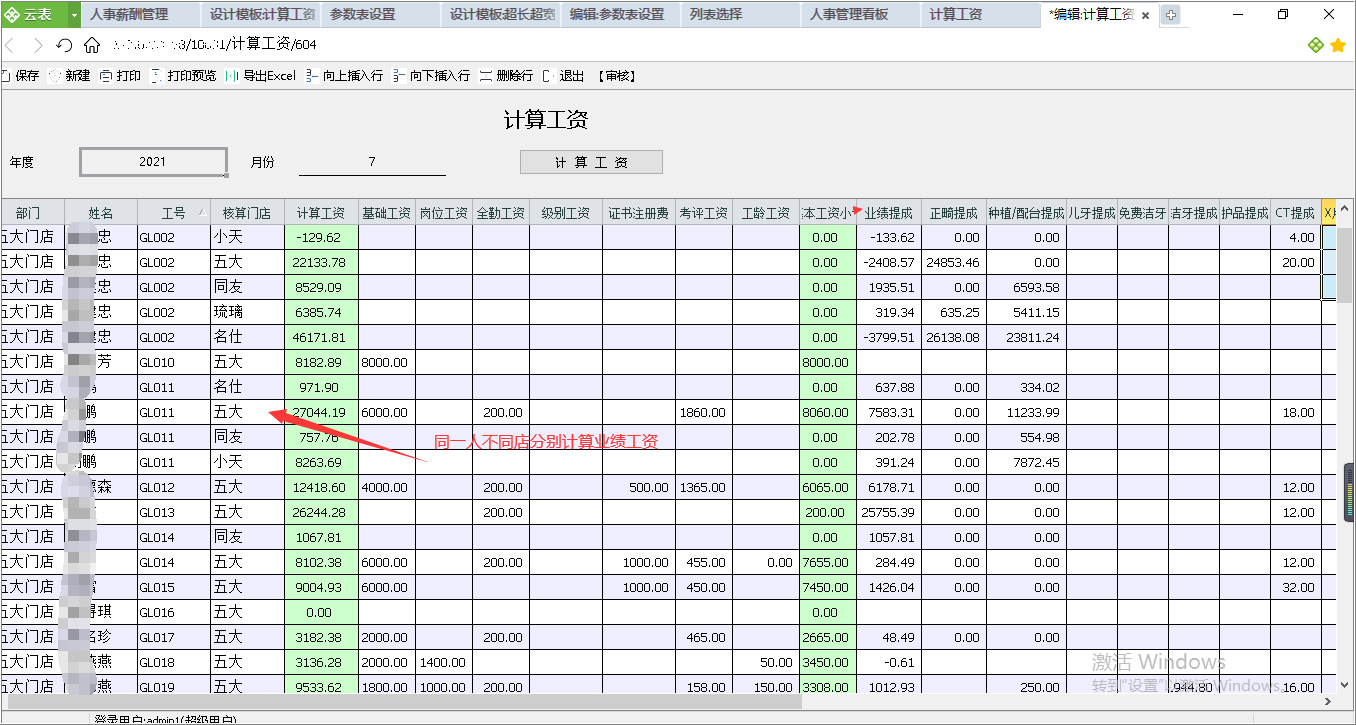Switch to 编辑:参数表设置 tab
1356x725 pixels.
[621, 15]
